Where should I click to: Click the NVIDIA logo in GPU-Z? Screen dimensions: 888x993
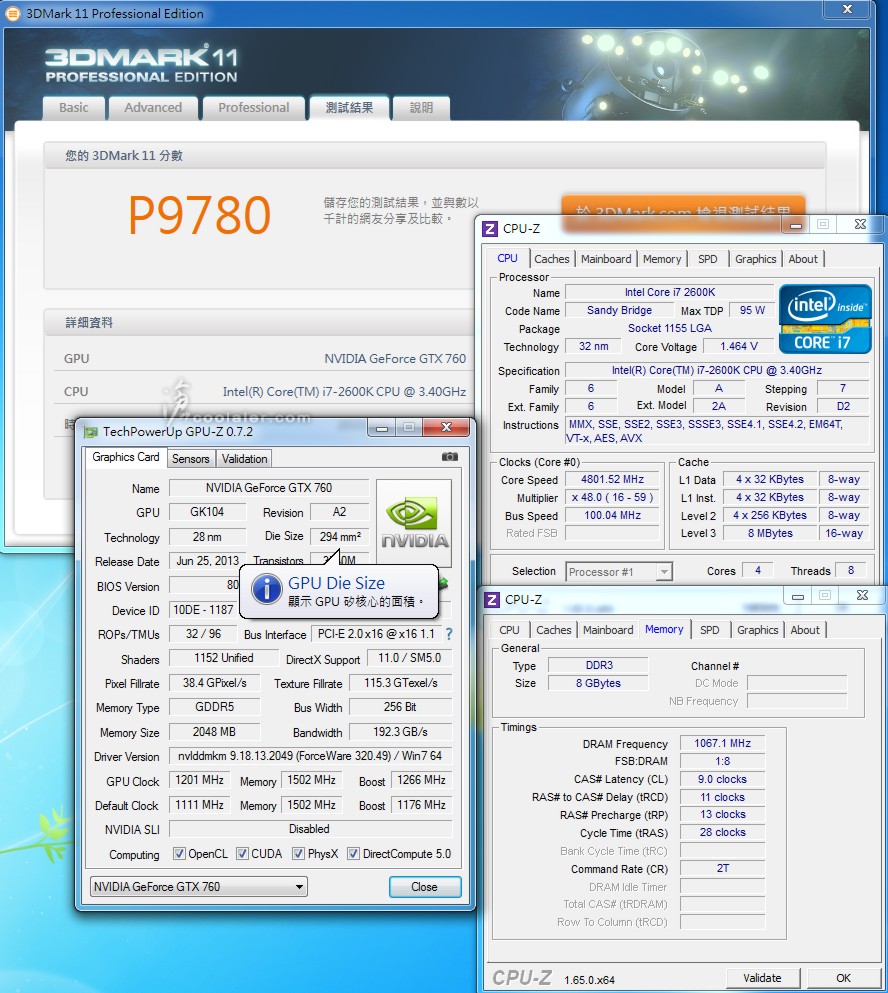(414, 522)
